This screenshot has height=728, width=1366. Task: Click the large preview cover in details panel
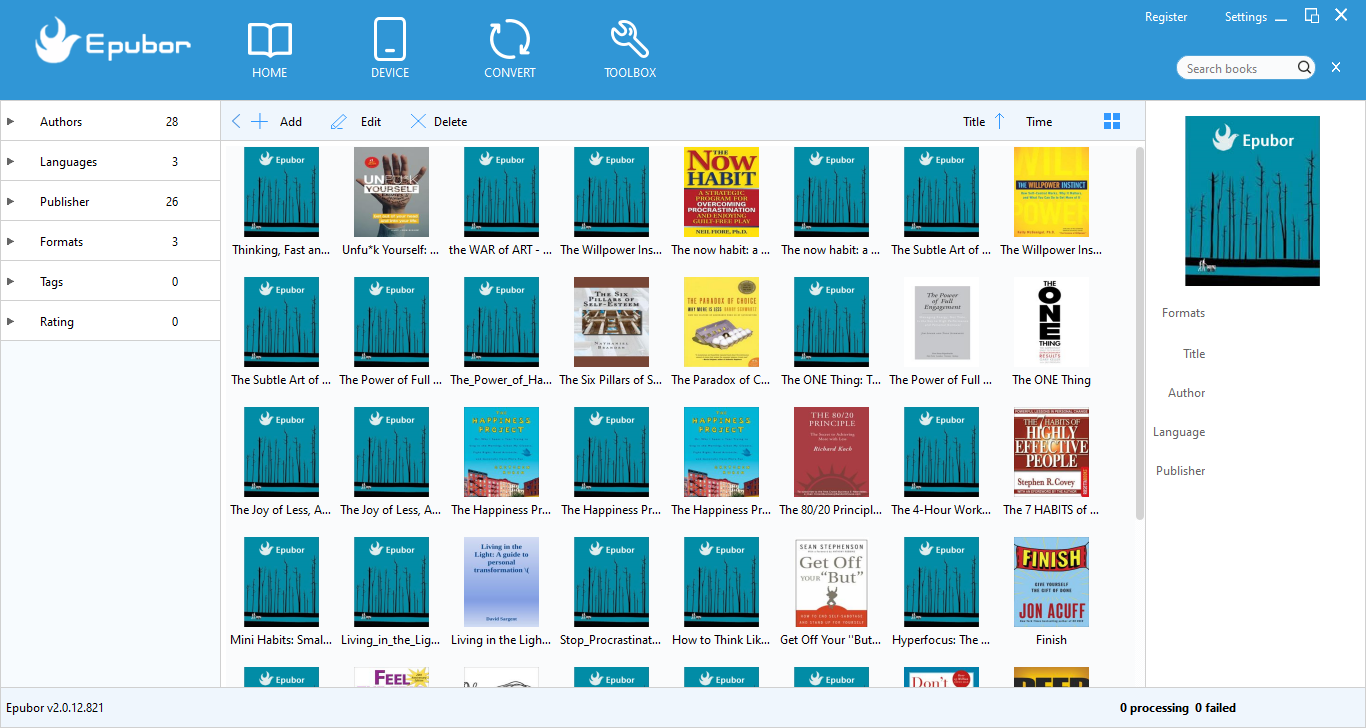point(1252,201)
